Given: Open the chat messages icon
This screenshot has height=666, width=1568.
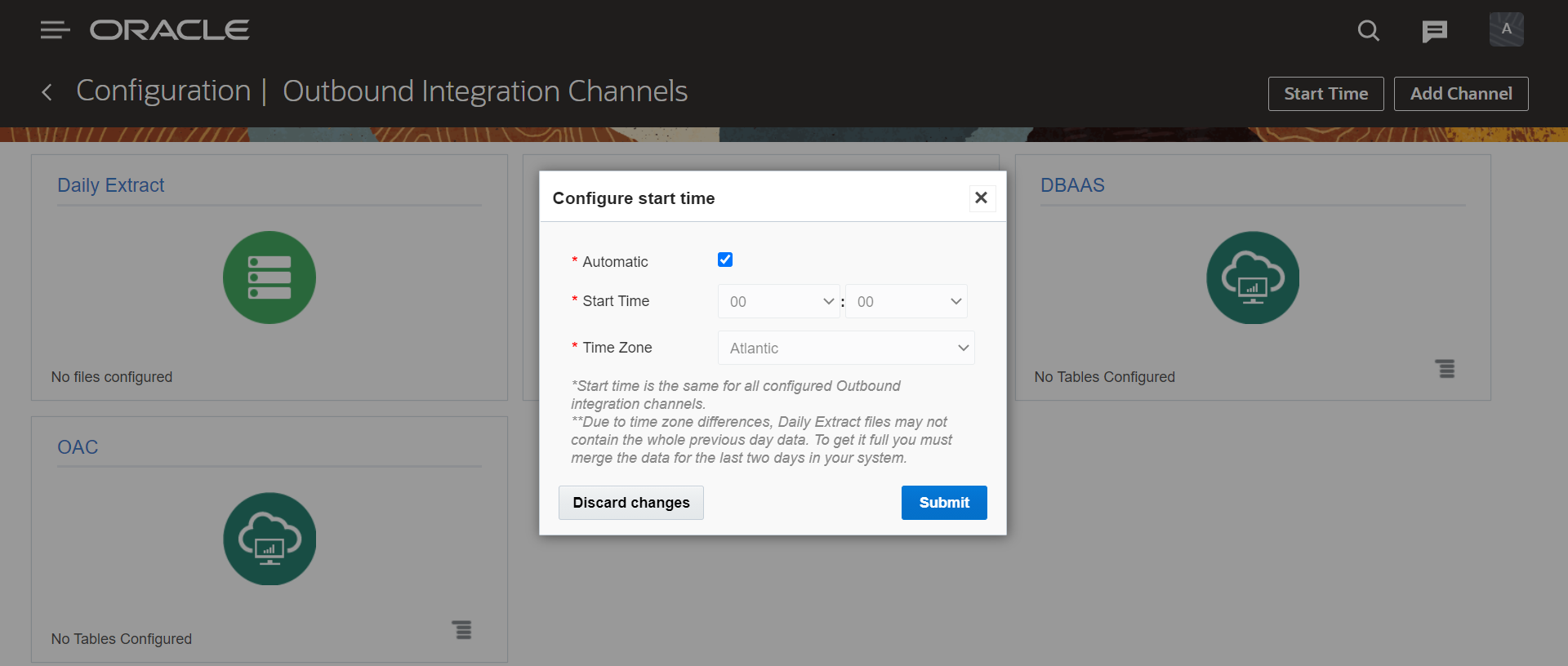Looking at the screenshot, I should coord(1434,31).
